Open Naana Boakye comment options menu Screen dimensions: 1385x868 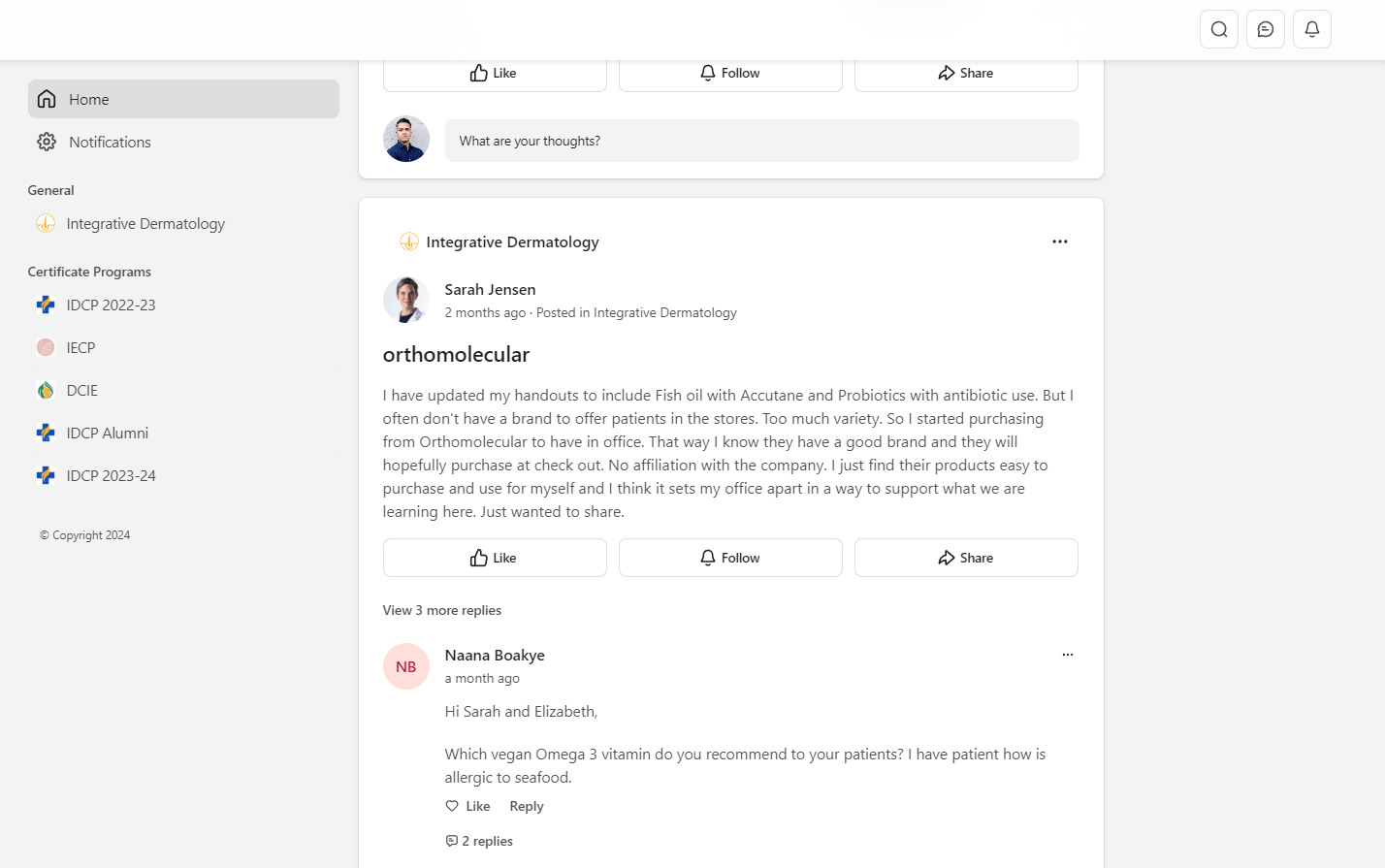(1068, 655)
